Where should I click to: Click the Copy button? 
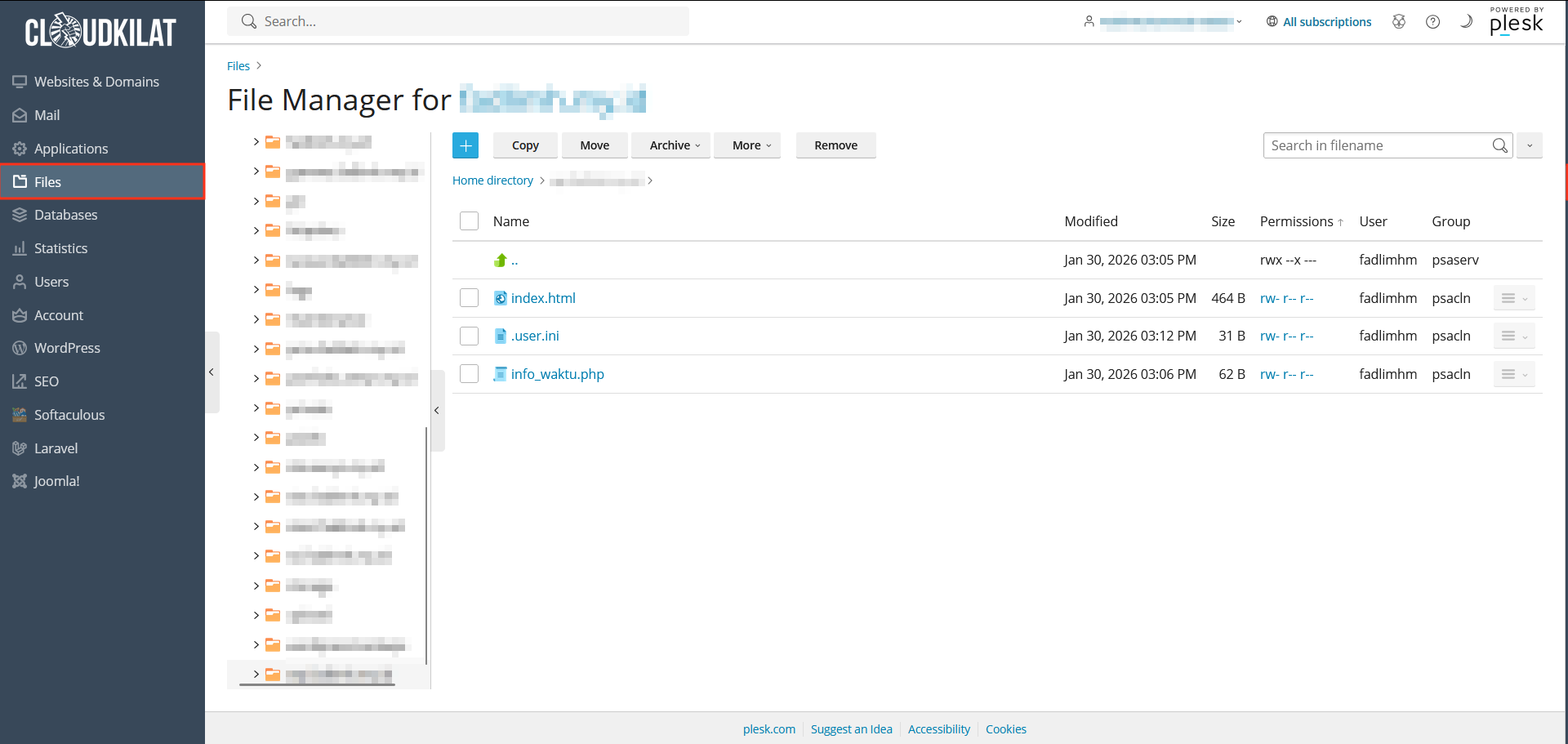click(x=524, y=145)
